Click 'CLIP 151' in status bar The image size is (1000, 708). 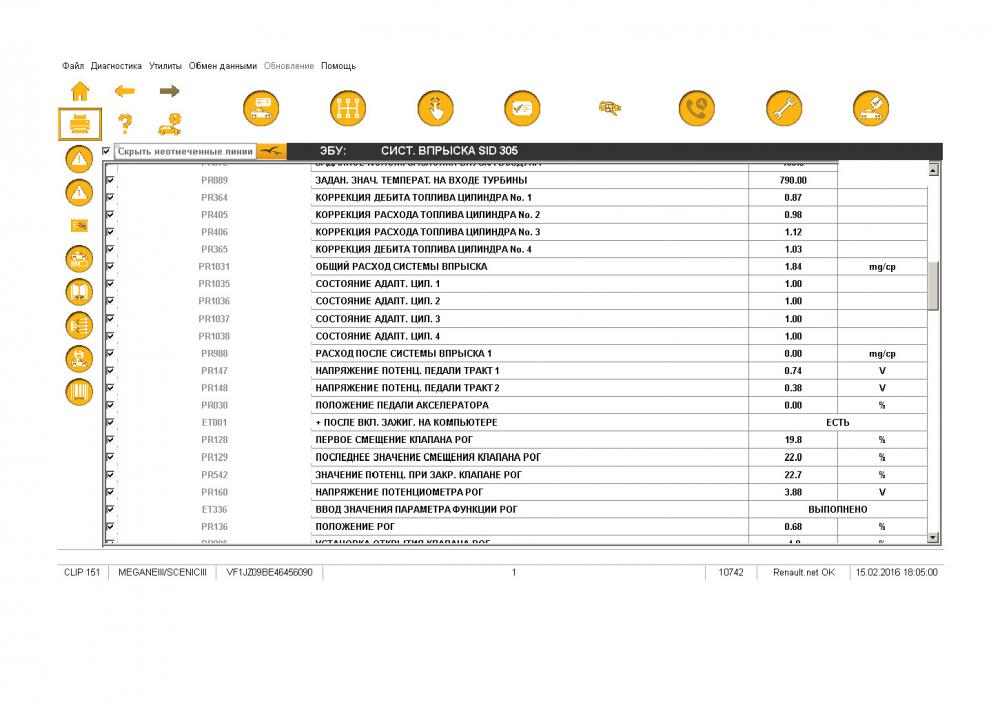82,572
